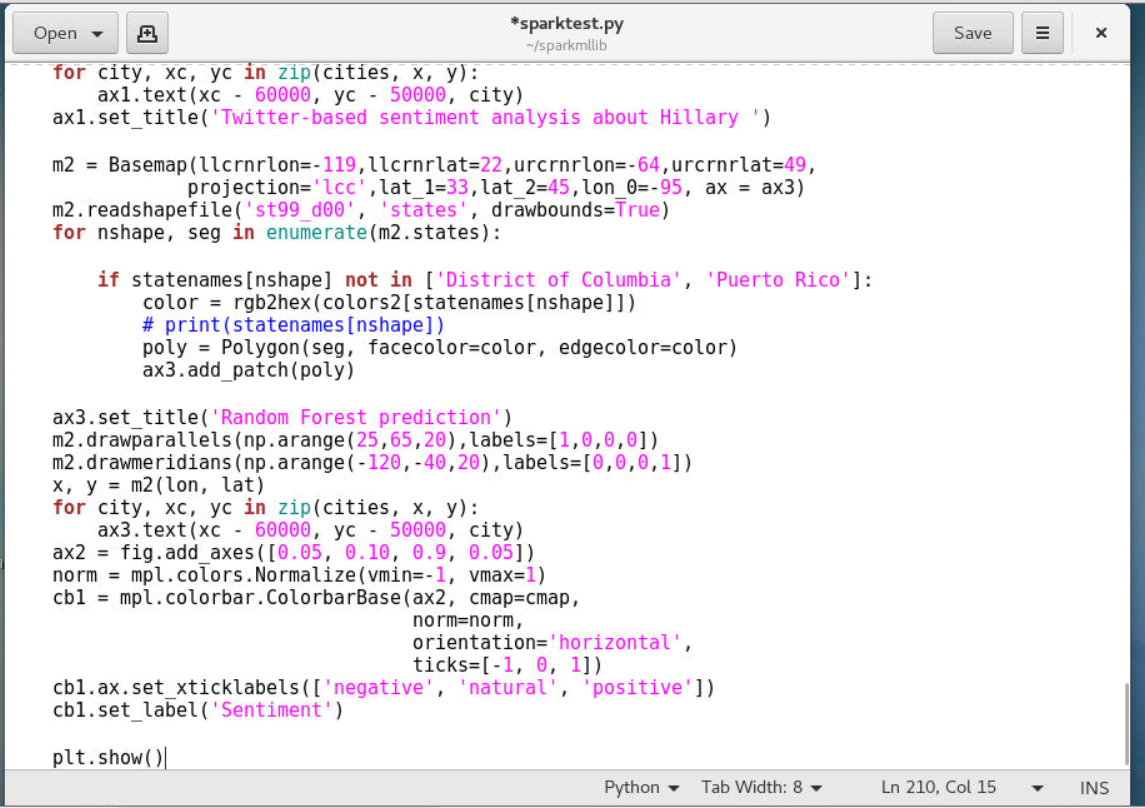This screenshot has width=1145, height=808.
Task: Place cursor on plt.show() line
Action: (x=108, y=758)
